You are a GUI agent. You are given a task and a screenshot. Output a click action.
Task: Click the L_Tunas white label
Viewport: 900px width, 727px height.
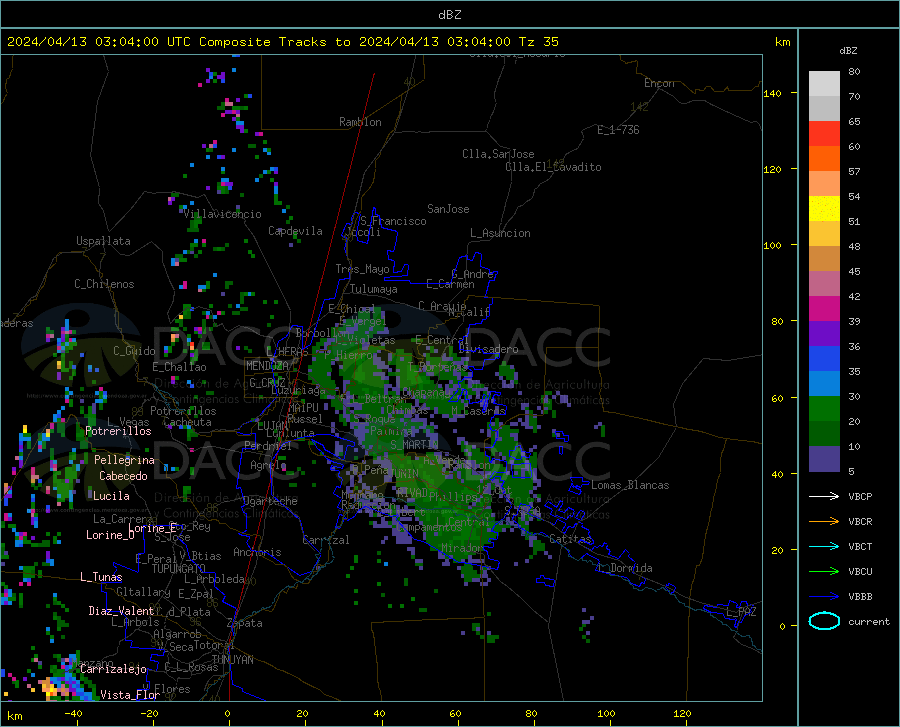click(x=101, y=577)
